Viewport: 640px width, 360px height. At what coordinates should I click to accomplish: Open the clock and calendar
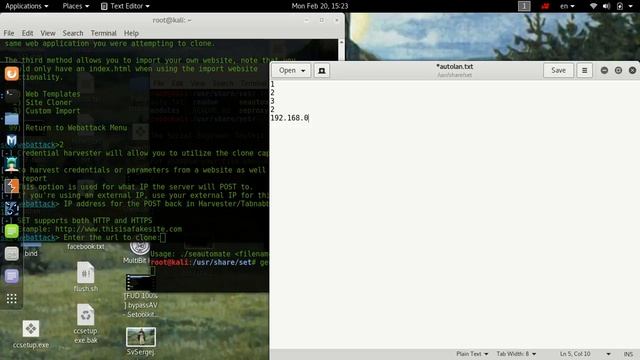pos(320,6)
